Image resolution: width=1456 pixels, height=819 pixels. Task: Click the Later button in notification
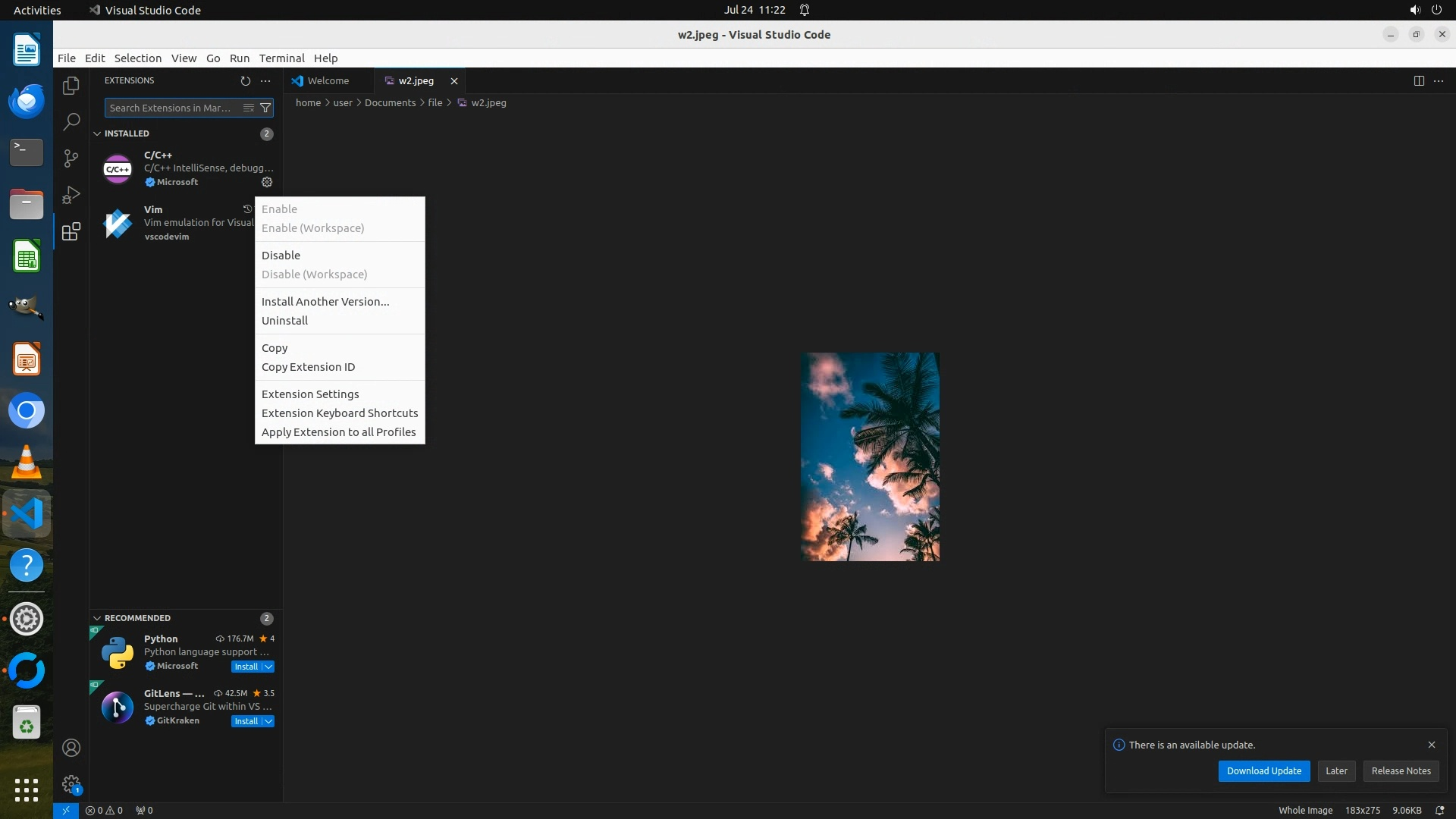coord(1336,770)
